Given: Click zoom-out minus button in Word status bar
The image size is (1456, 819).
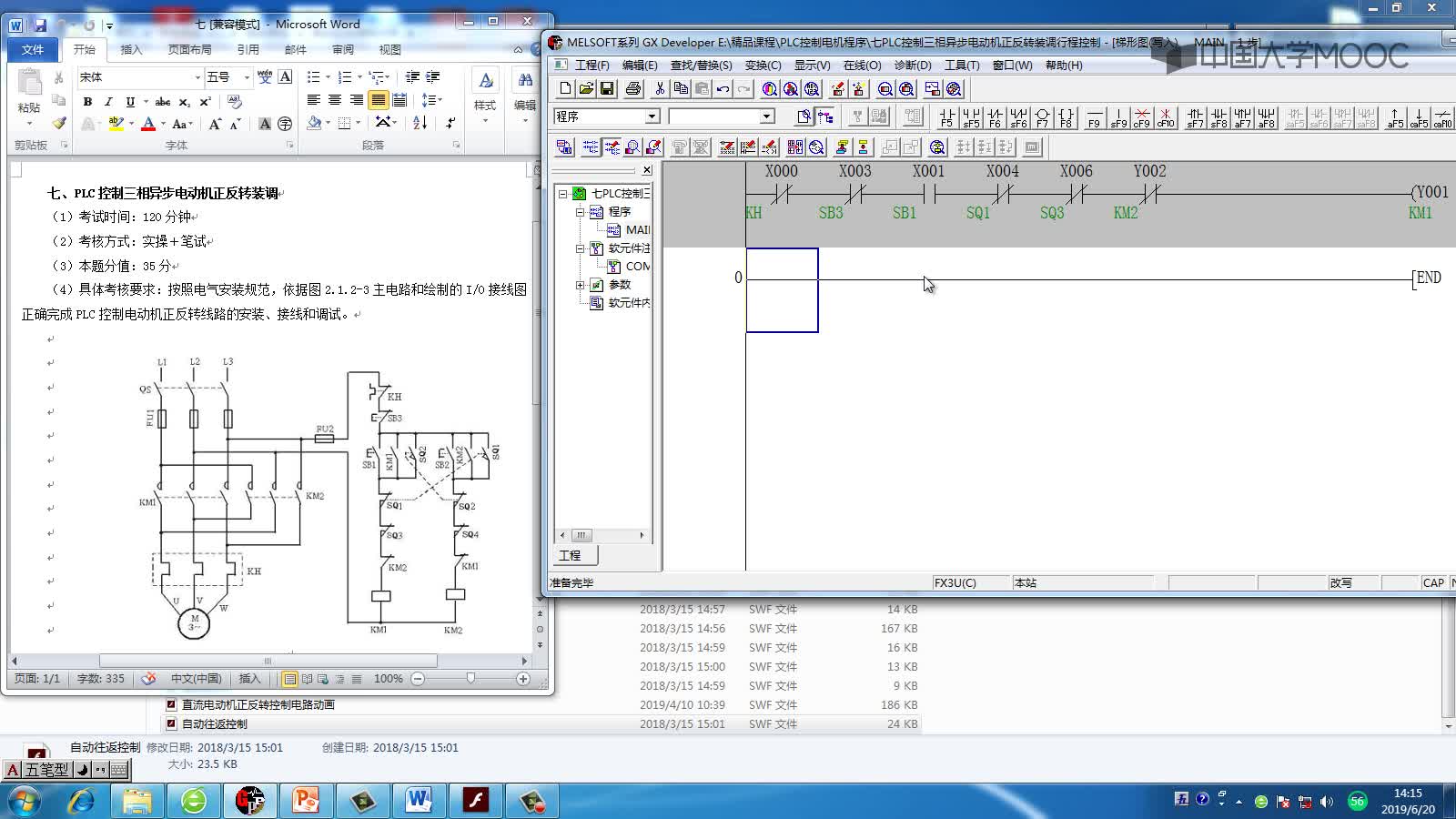Looking at the screenshot, I should pyautogui.click(x=418, y=679).
